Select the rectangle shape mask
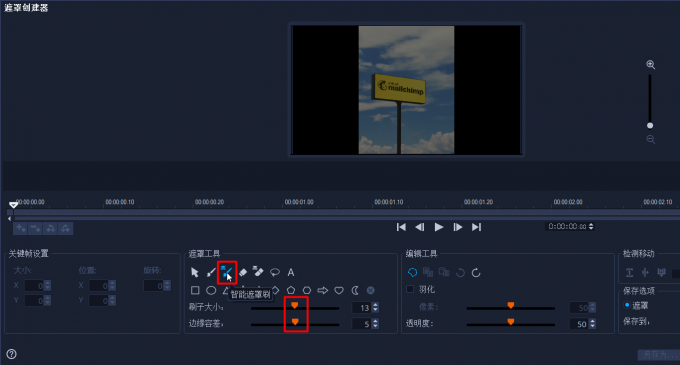Image resolution: width=680 pixels, height=365 pixels. (195, 290)
